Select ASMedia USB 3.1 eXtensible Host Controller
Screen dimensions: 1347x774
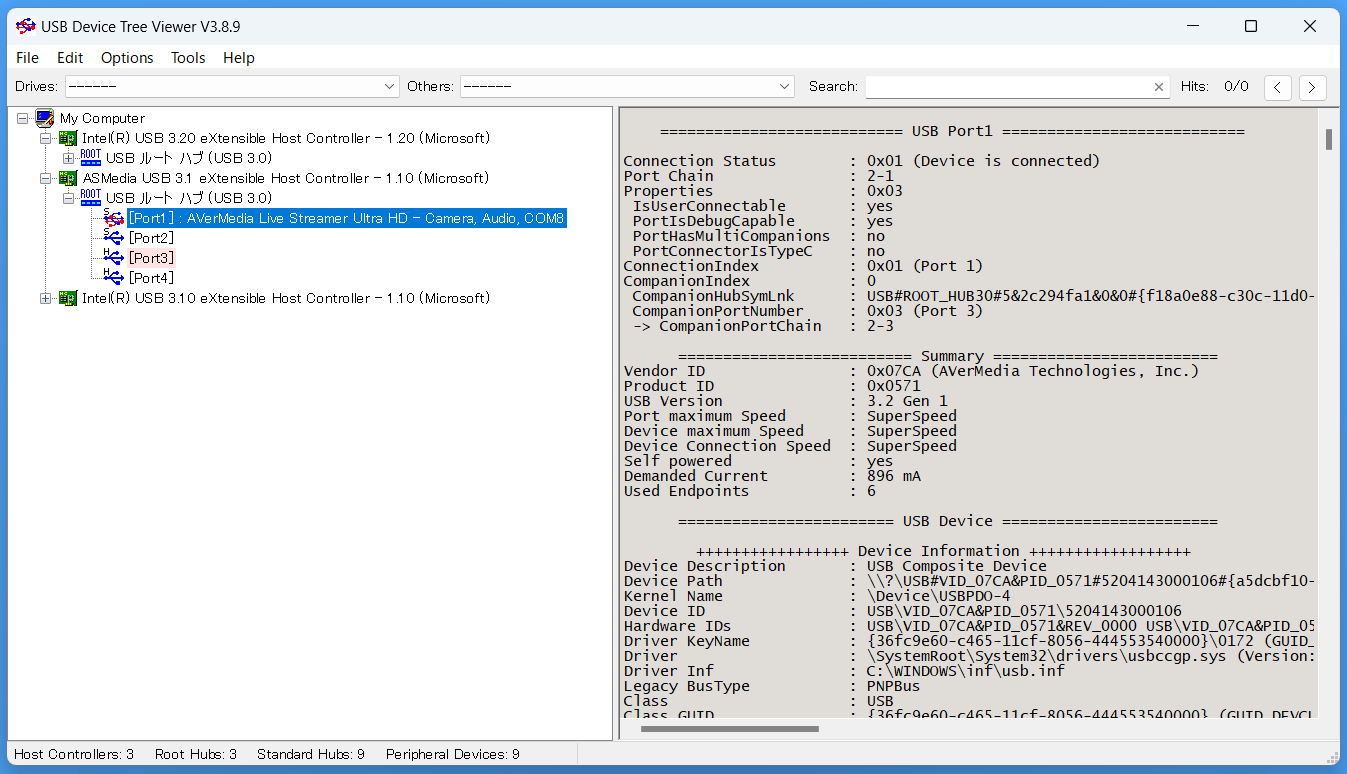click(x=286, y=178)
